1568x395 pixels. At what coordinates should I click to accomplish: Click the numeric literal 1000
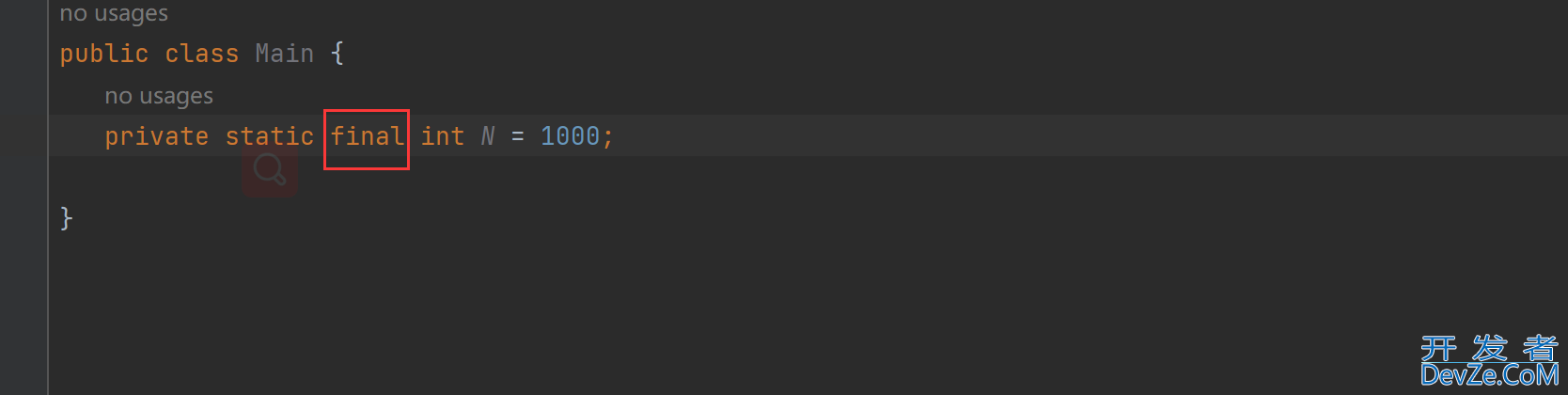click(571, 136)
